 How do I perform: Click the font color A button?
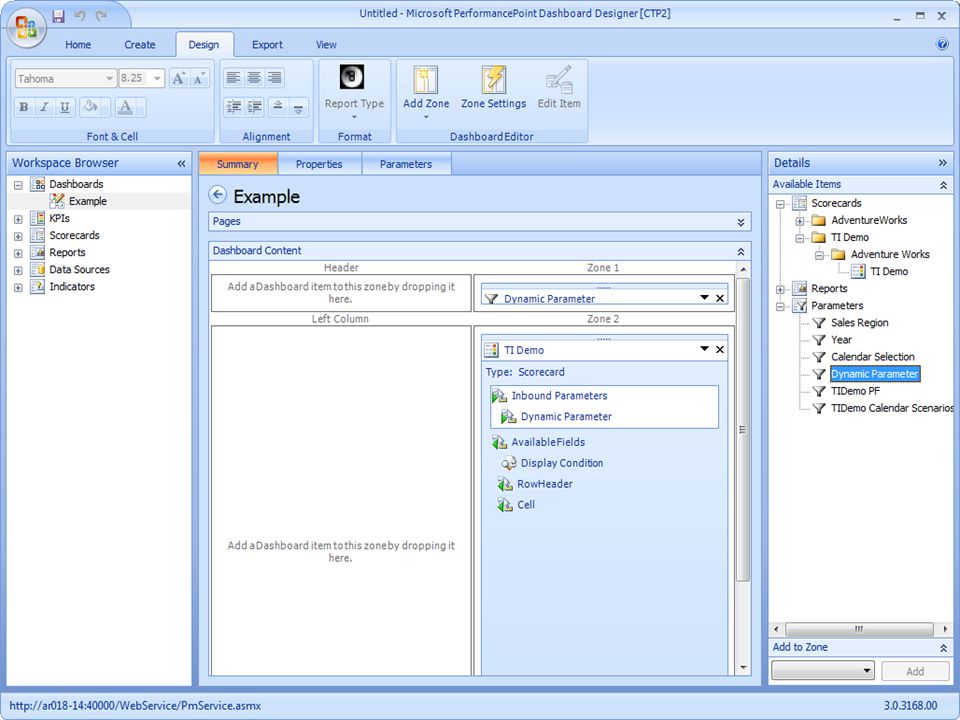pos(126,107)
